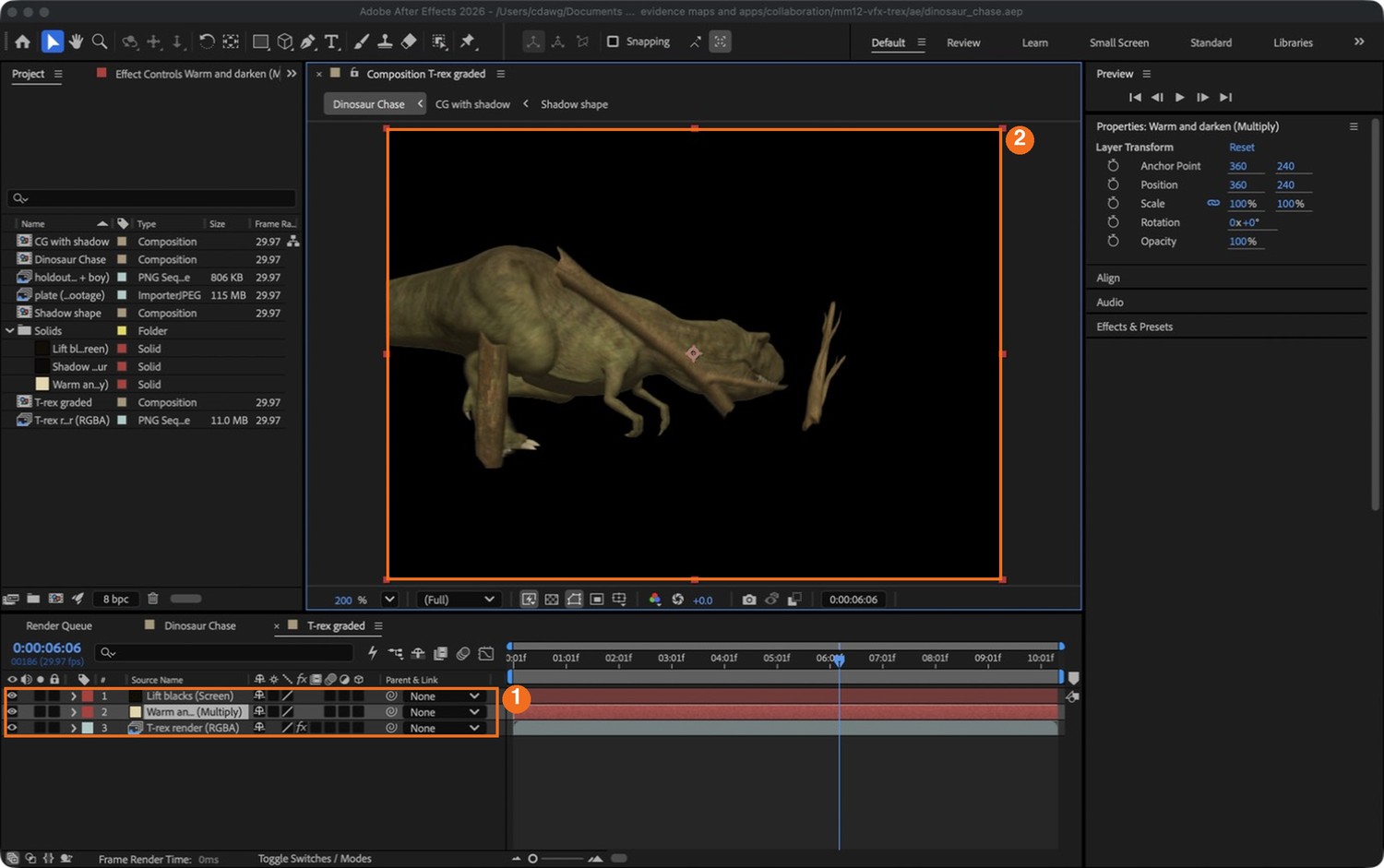Screen dimensions: 1384x868
Task: Click the Scale constrain proportions link icon
Action: tap(1213, 203)
